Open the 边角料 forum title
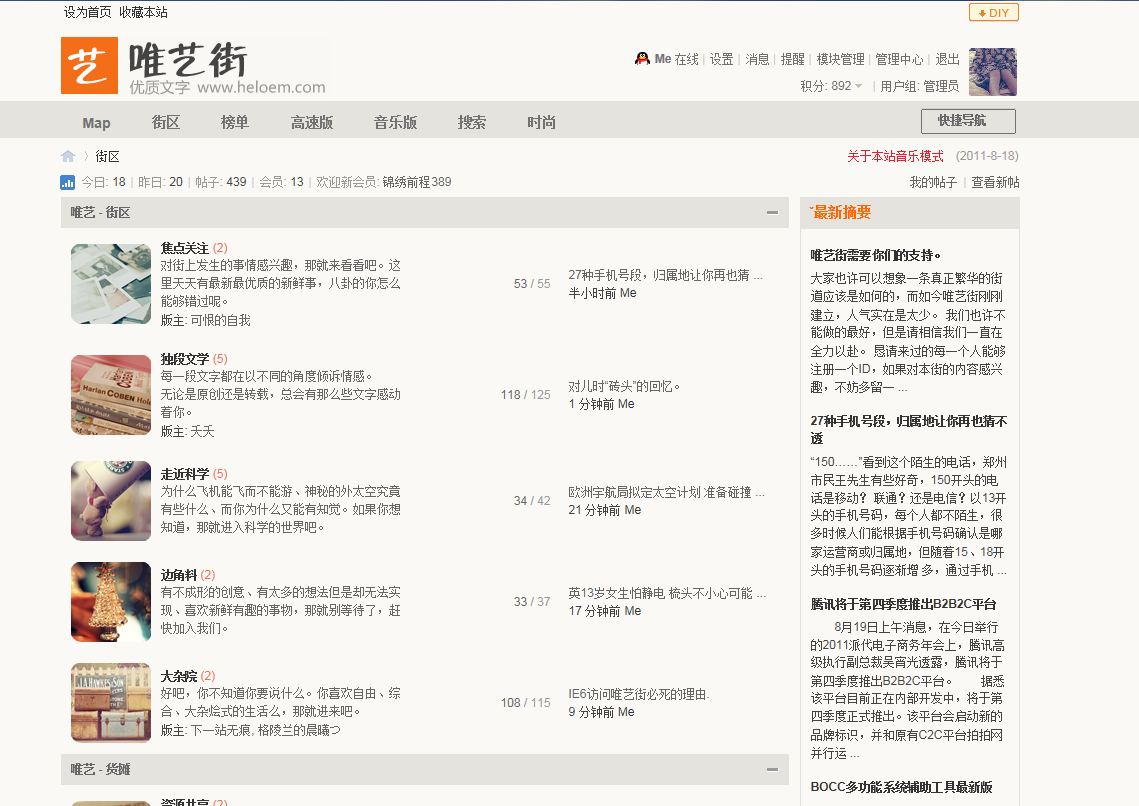Viewport: 1139px width, 806px height. pos(179,575)
